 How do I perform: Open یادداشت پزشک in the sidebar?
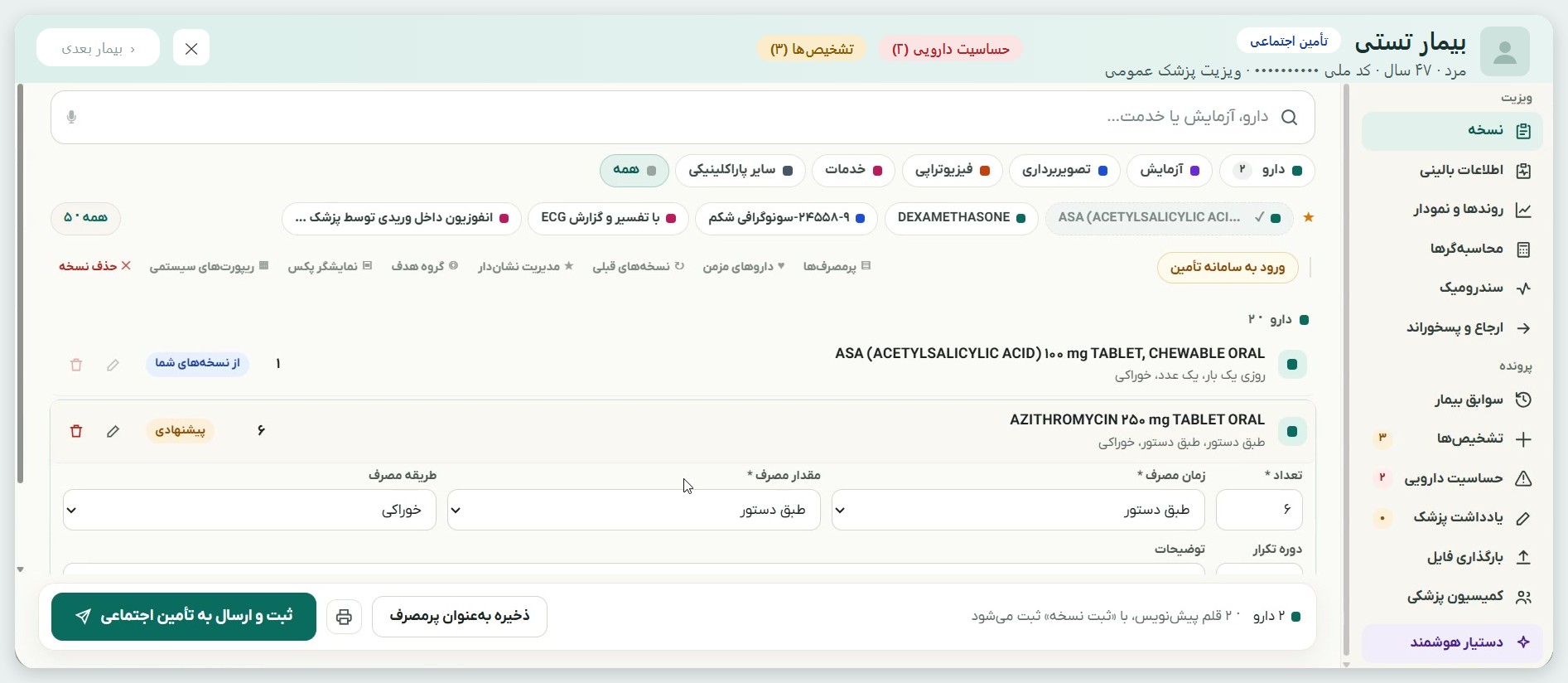tap(1452, 517)
